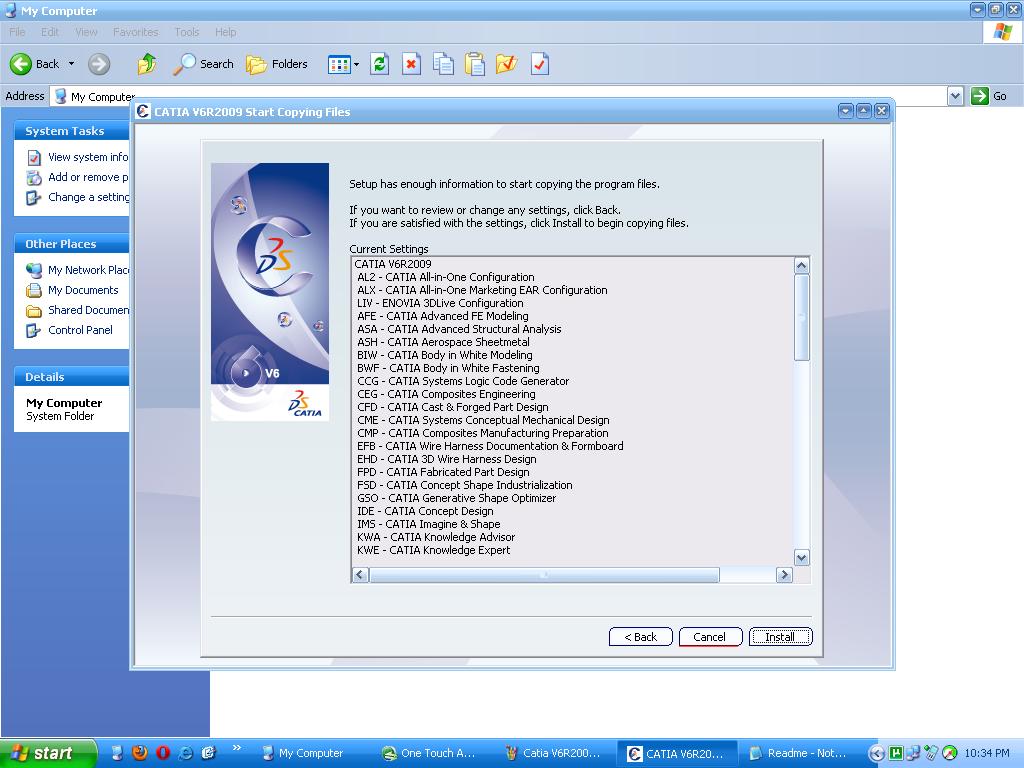Click the red X Delete icon in toolbar

point(411,64)
